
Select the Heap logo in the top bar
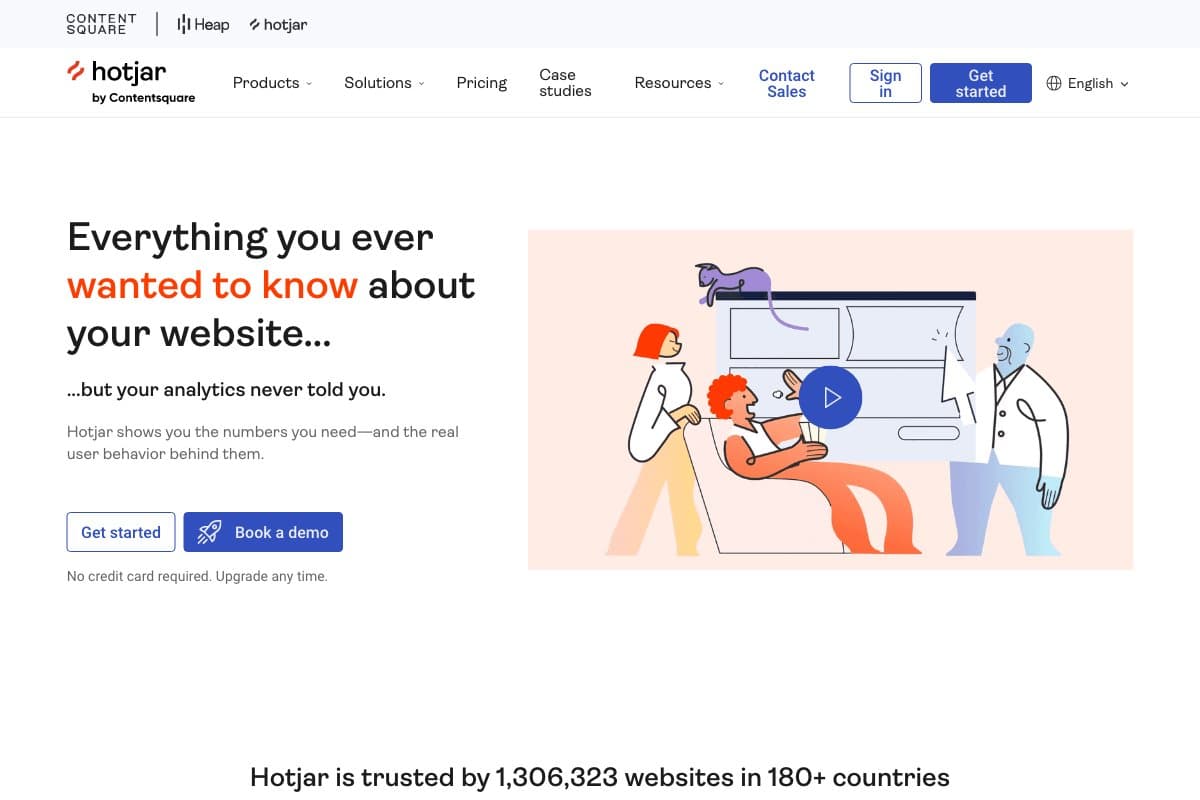click(x=202, y=23)
